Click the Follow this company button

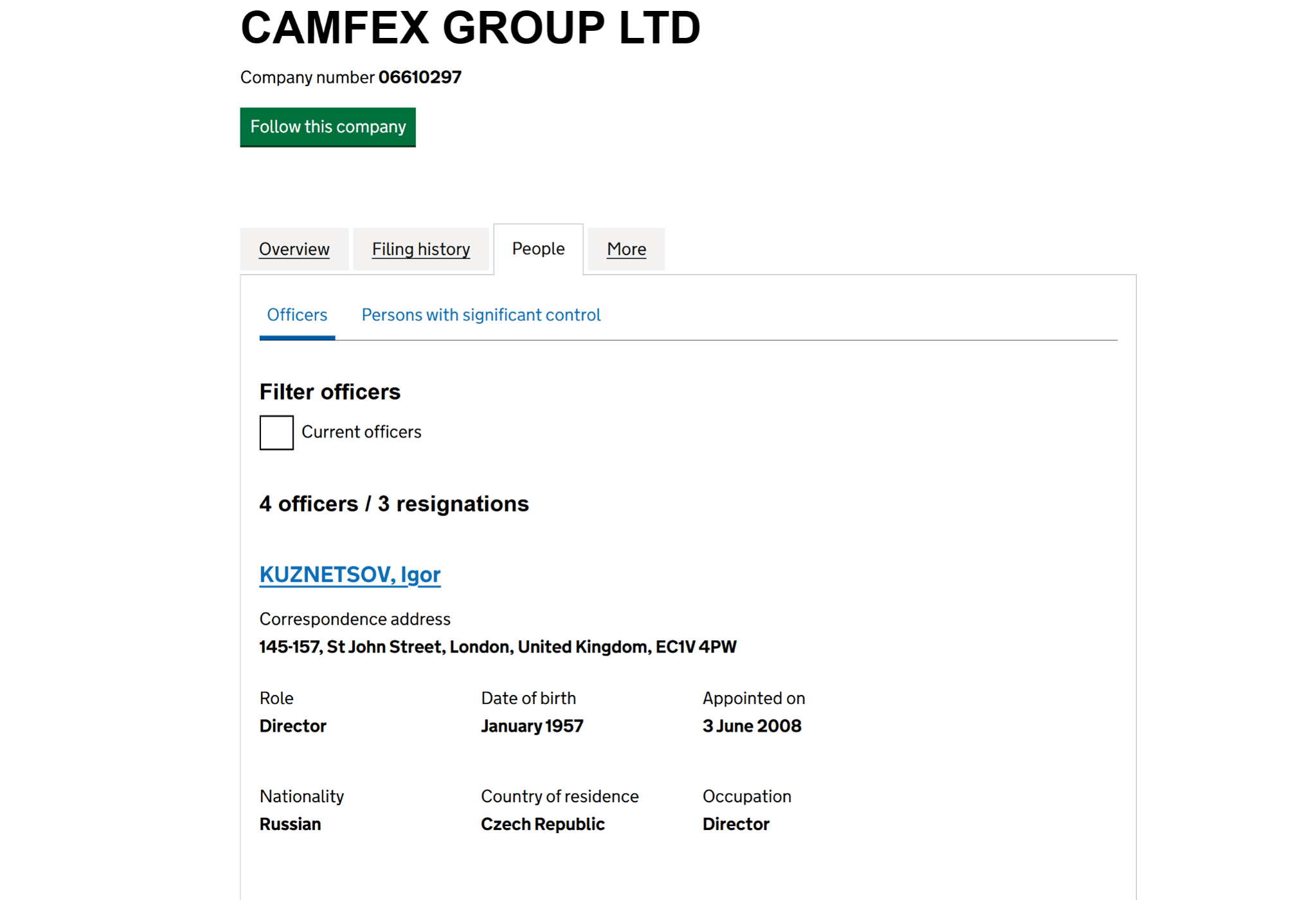point(327,127)
